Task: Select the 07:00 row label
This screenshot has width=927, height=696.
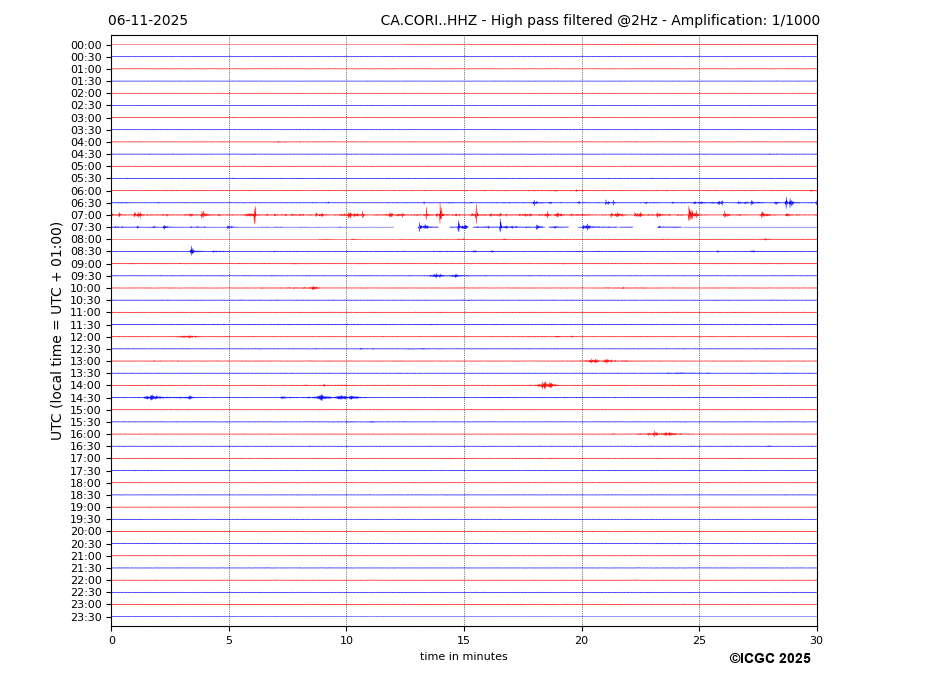Action: tap(86, 216)
